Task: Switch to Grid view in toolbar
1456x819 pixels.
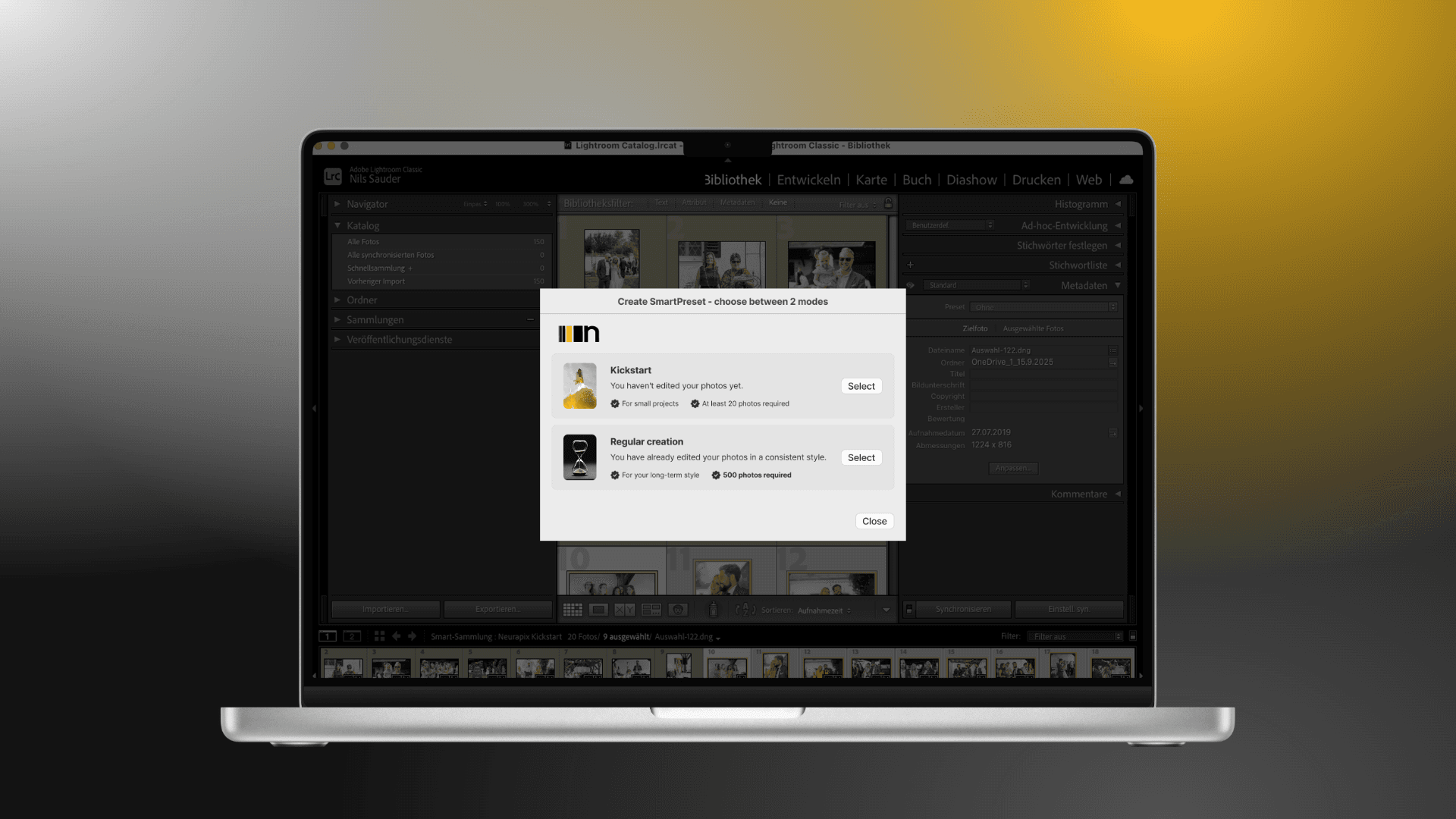Action: (x=573, y=610)
